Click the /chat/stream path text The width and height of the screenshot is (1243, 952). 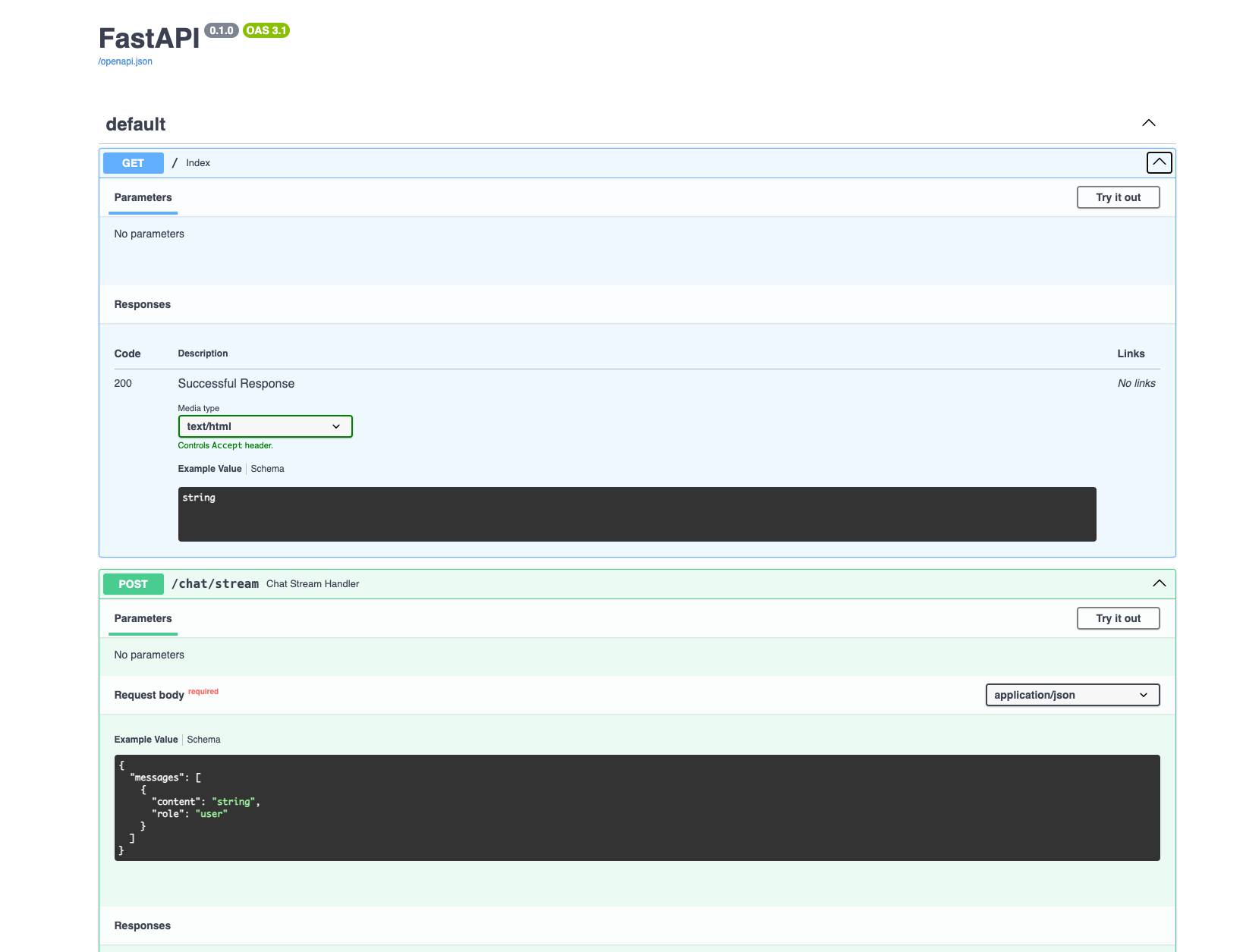pyautogui.click(x=216, y=583)
